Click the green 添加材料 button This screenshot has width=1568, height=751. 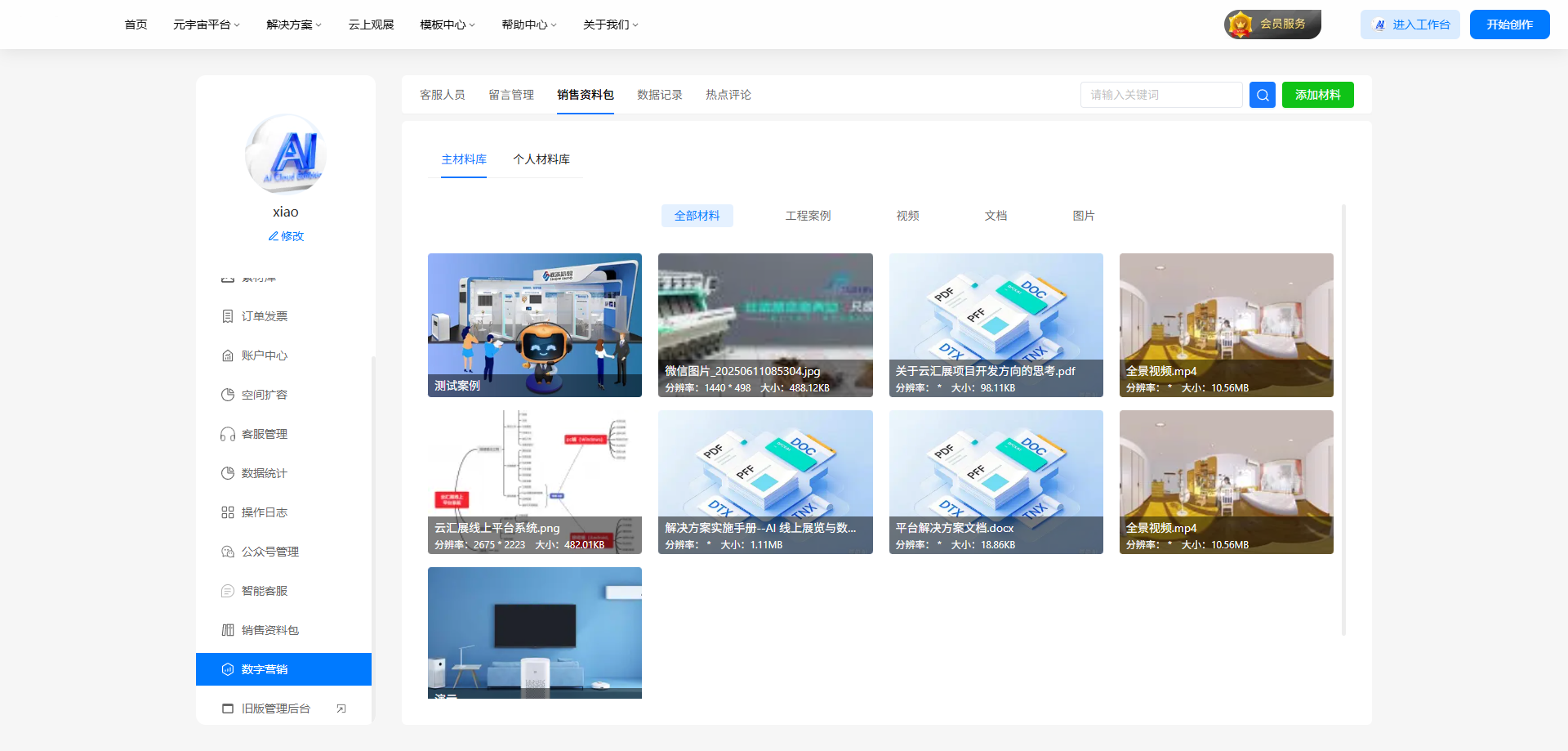[1317, 95]
